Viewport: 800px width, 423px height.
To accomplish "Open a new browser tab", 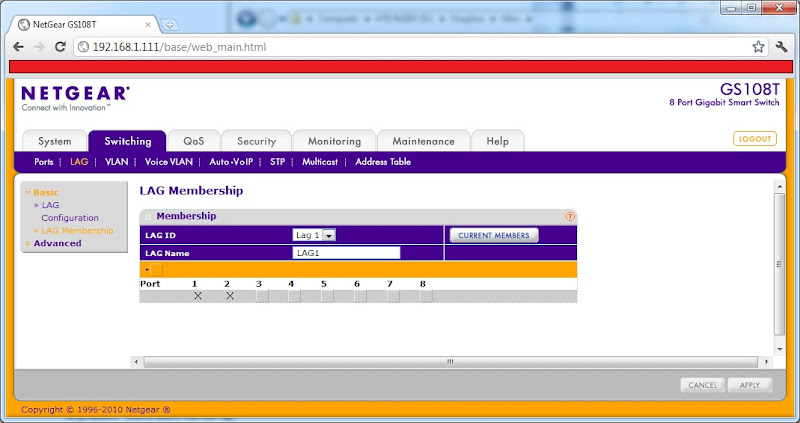I will point(169,24).
